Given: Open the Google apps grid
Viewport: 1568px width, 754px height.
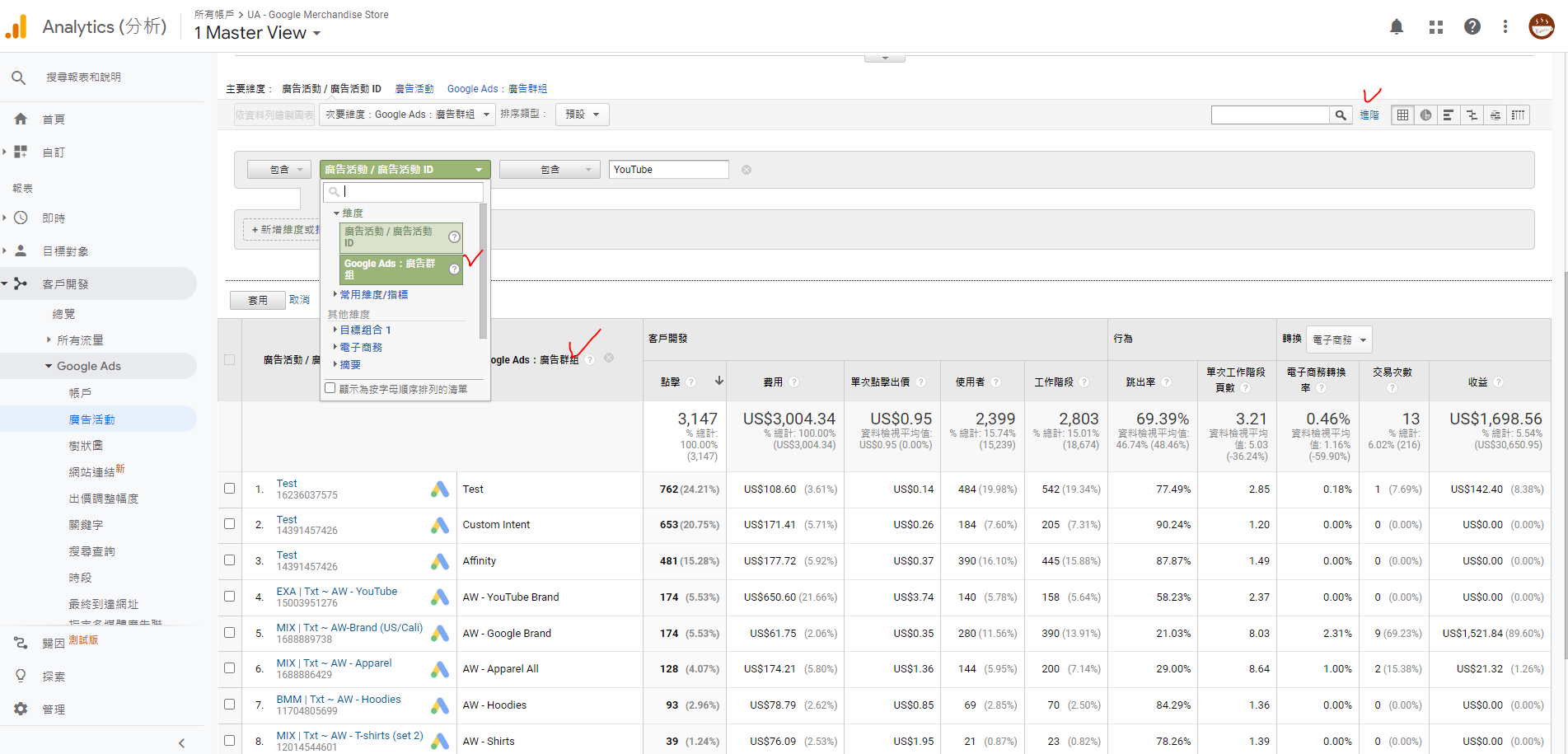Looking at the screenshot, I should (x=1436, y=27).
